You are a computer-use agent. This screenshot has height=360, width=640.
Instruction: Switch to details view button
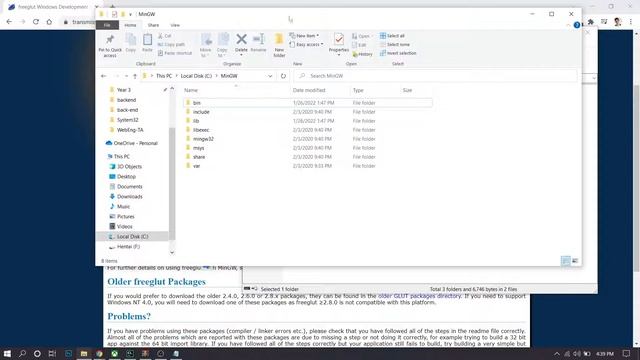566,261
